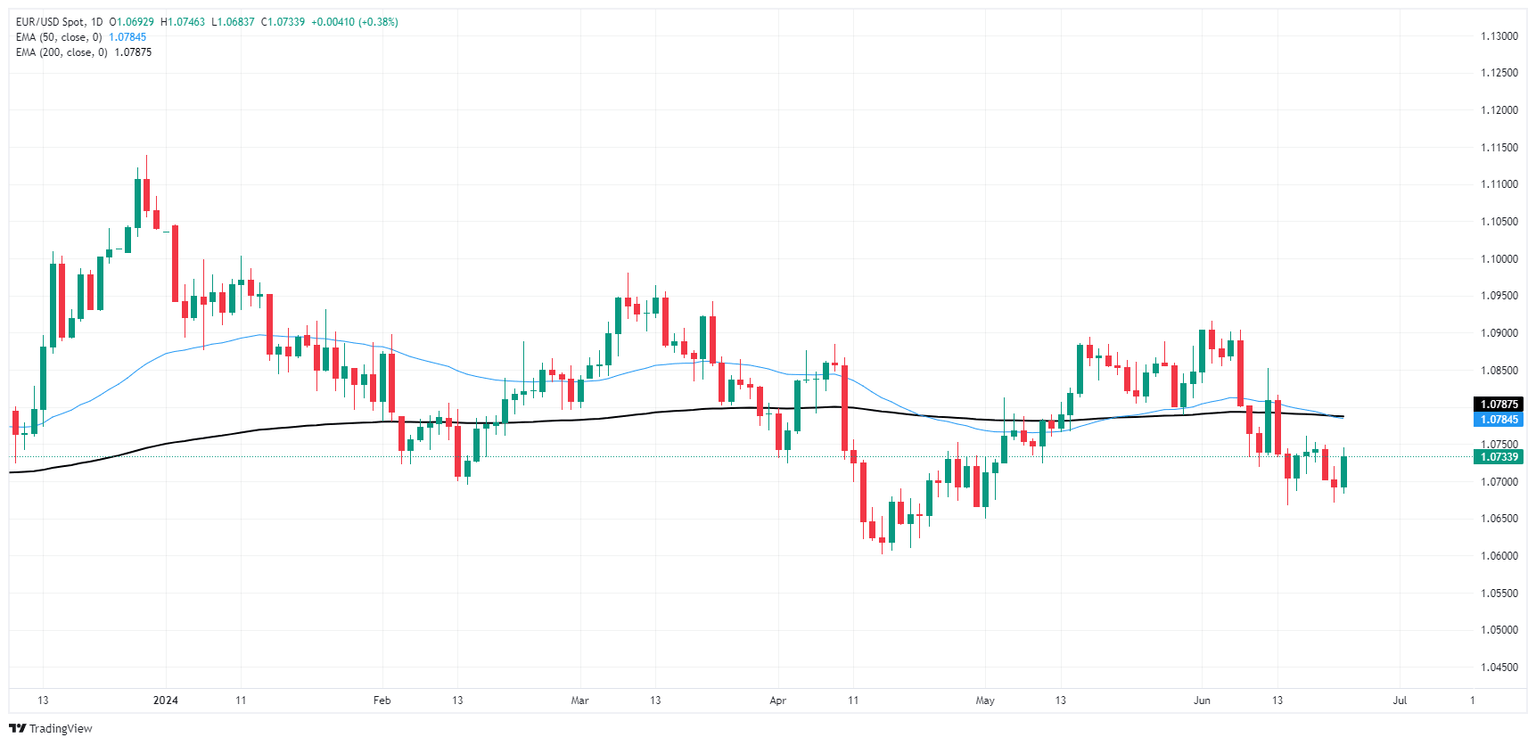Click the TradingView logo icon

click(18, 728)
